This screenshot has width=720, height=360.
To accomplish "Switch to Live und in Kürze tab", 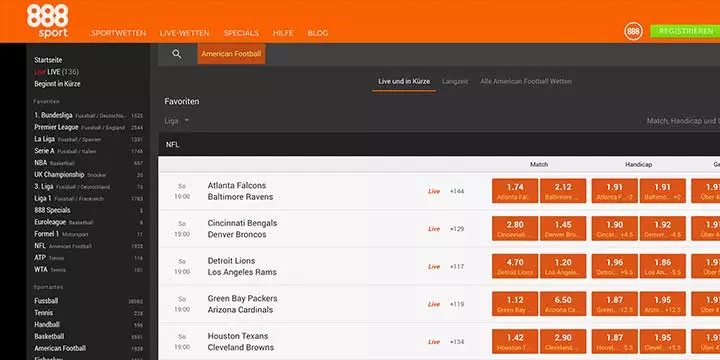I will tap(404, 81).
